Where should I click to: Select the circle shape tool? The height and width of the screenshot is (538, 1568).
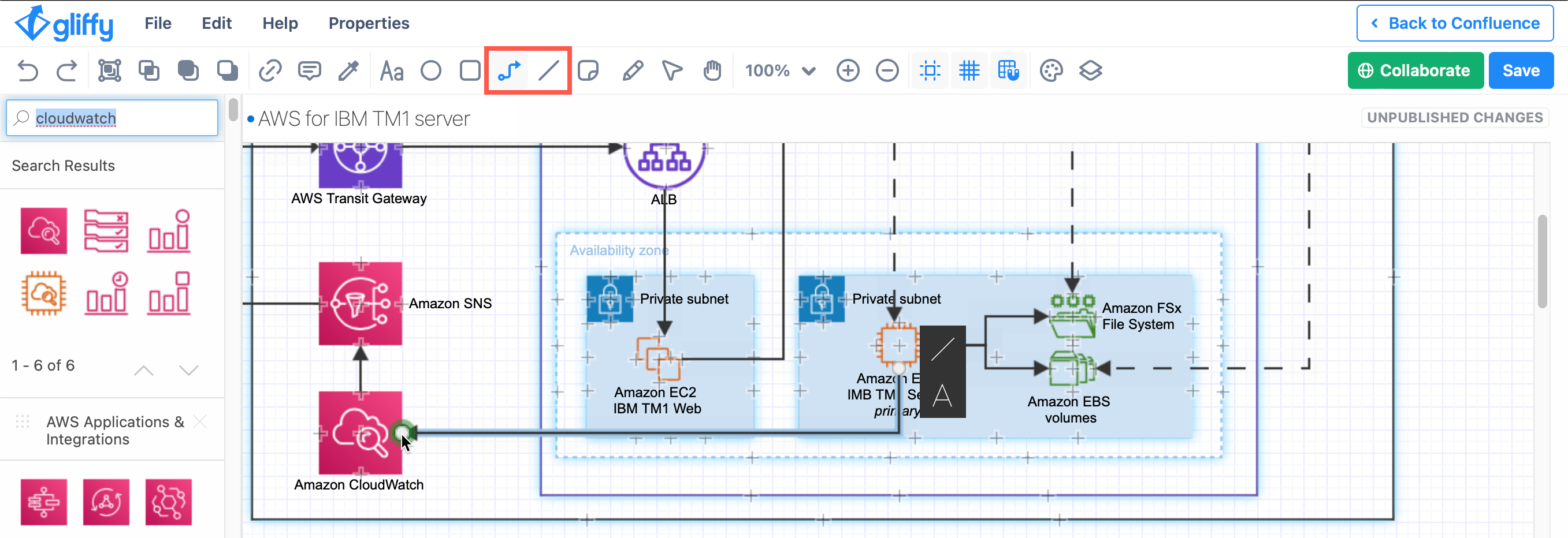coord(430,70)
